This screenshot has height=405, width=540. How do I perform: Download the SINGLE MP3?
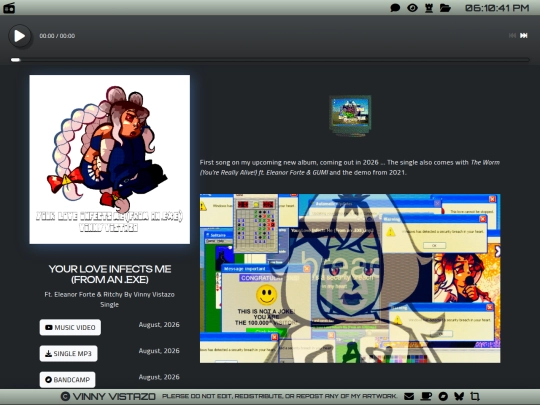[x=69, y=353]
